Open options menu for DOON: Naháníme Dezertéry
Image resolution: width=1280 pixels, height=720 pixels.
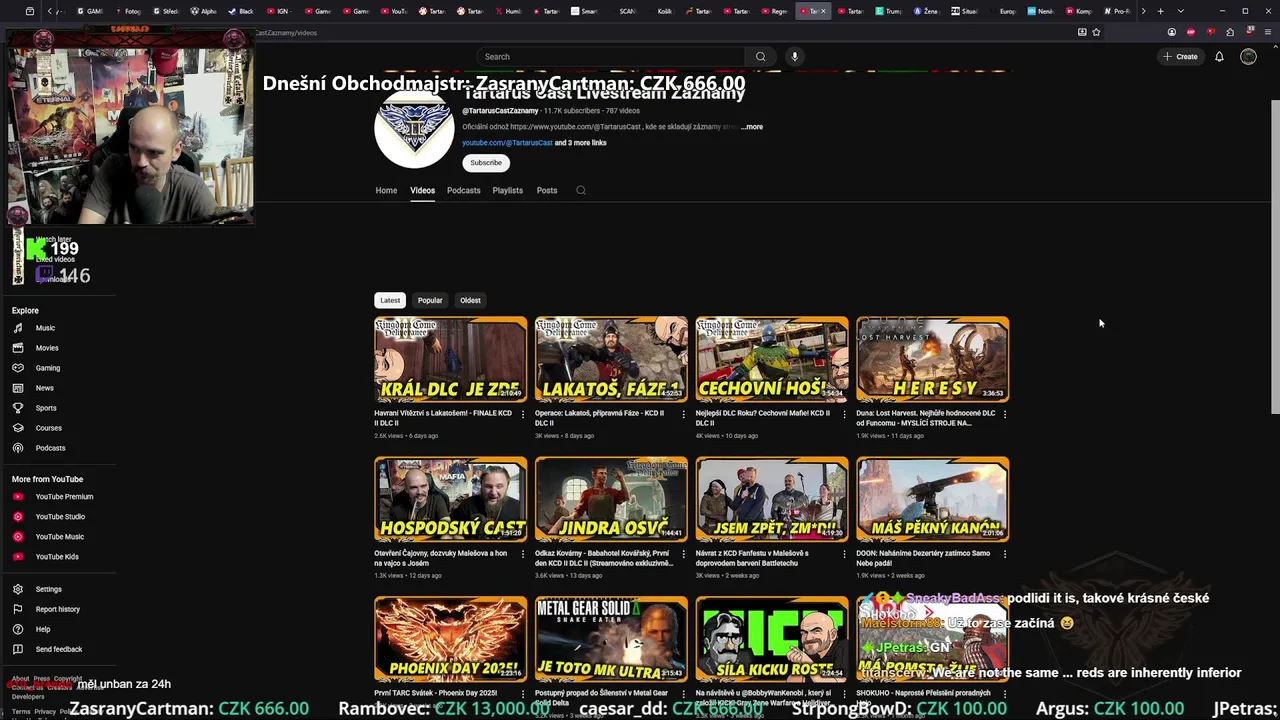1005,554
